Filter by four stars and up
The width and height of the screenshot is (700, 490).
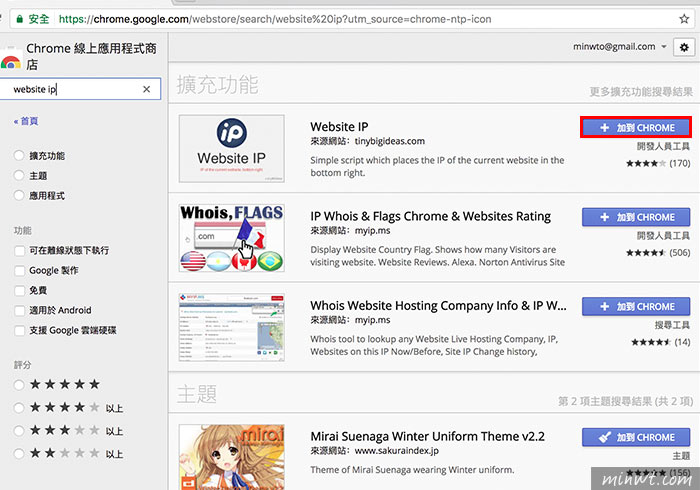(x=19, y=407)
